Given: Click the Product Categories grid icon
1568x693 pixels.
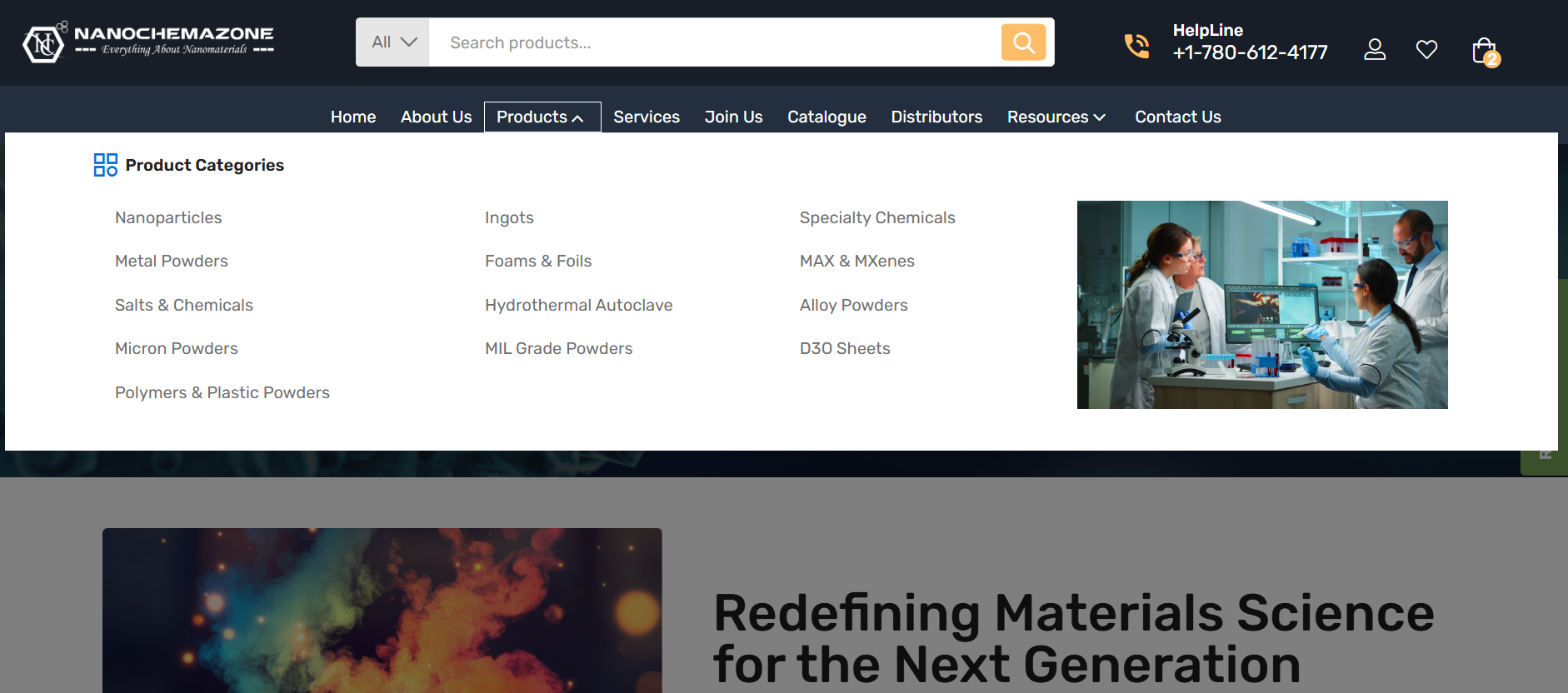Looking at the screenshot, I should [x=105, y=165].
